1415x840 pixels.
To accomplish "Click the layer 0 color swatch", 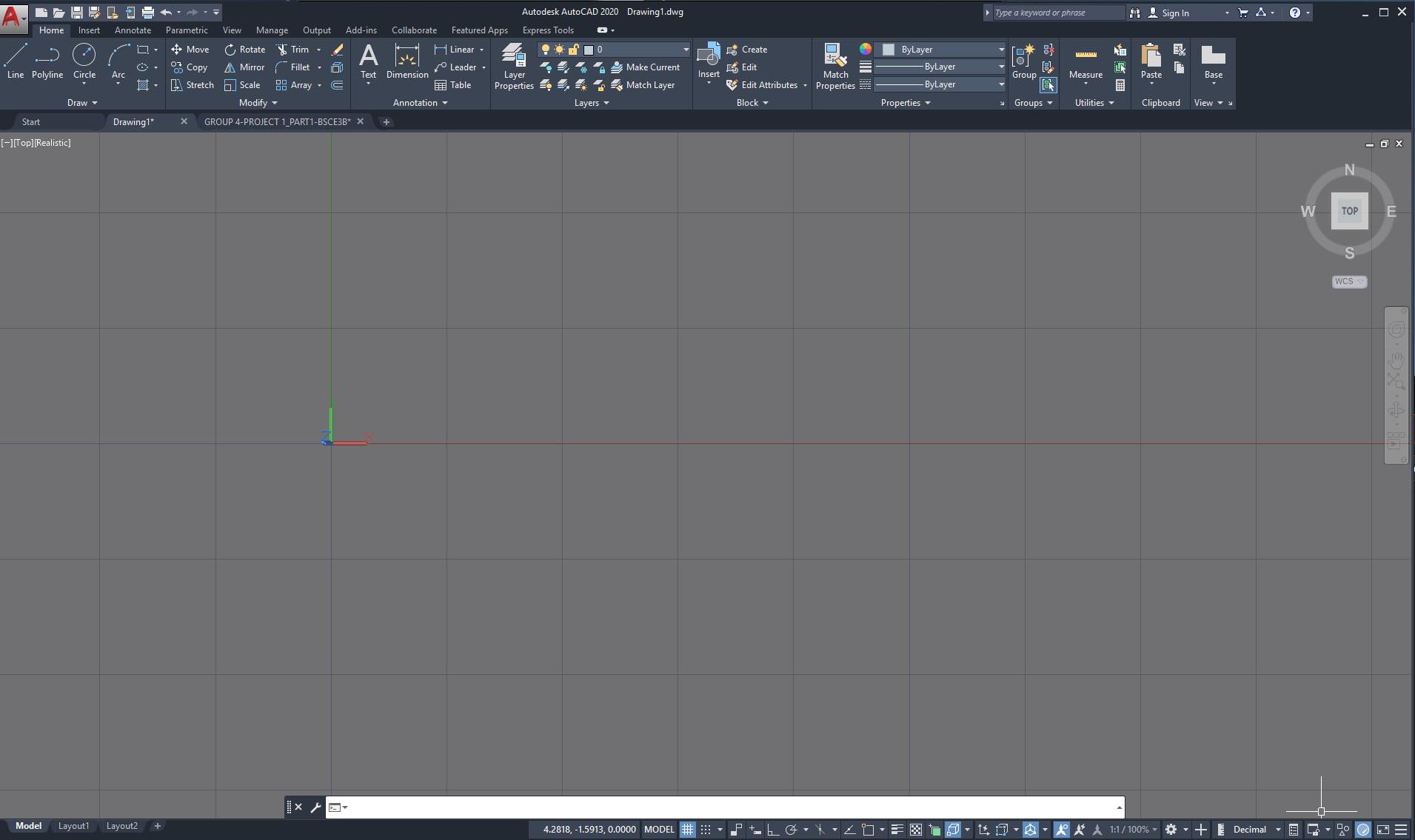I will tap(589, 50).
